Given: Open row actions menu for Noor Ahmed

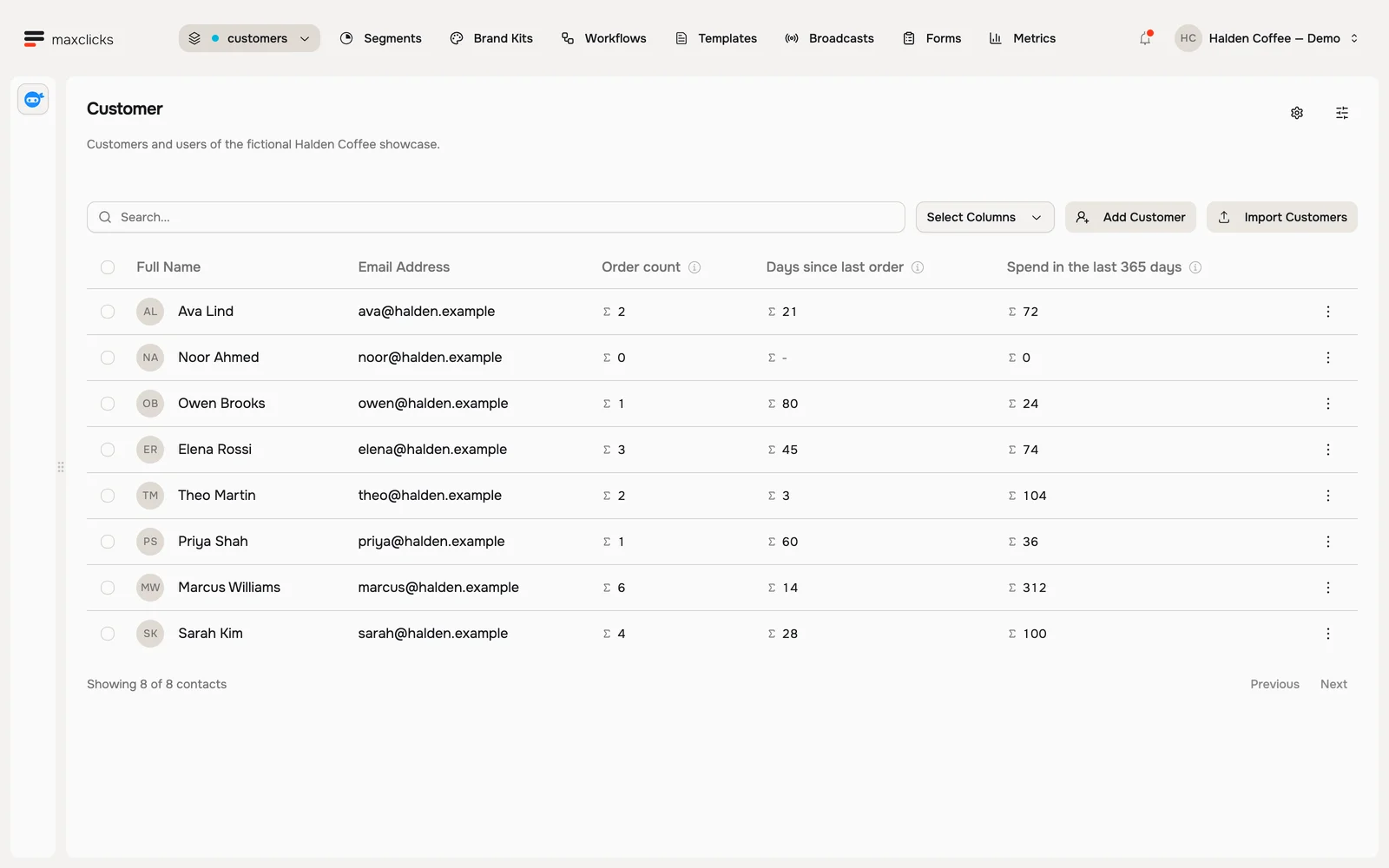Looking at the screenshot, I should [x=1328, y=358].
